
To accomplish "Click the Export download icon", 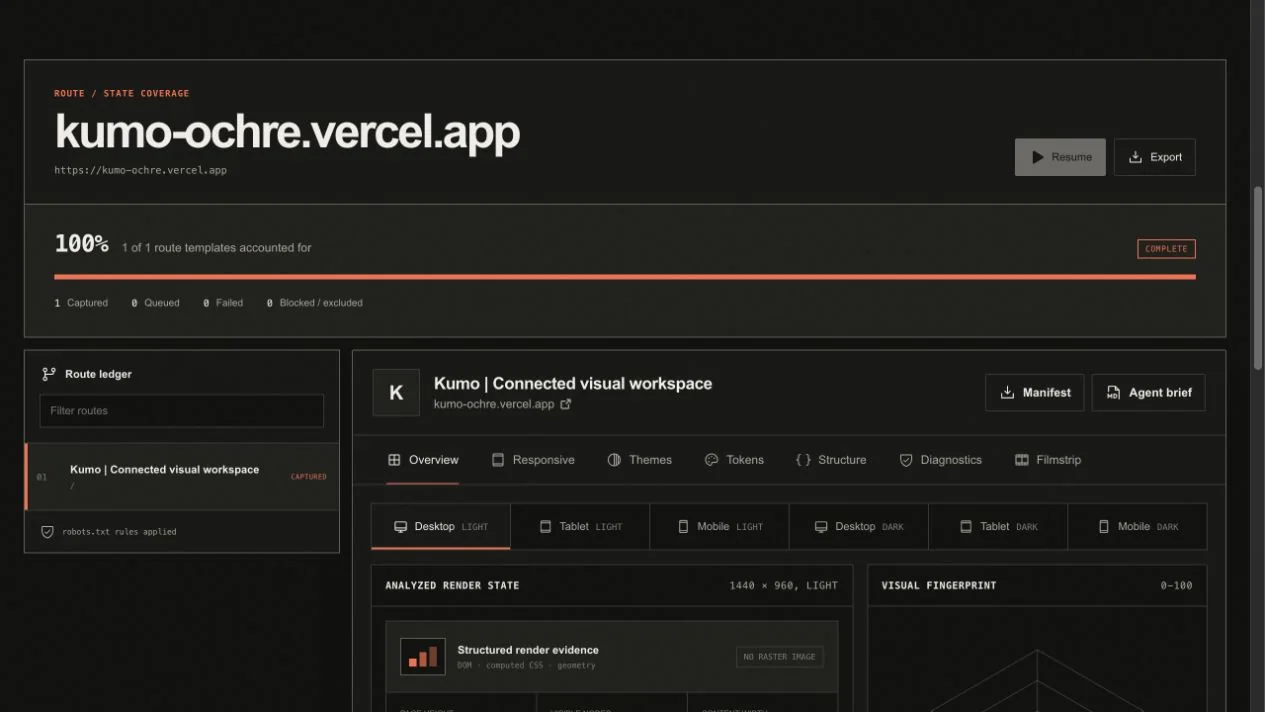I will (x=1135, y=157).
